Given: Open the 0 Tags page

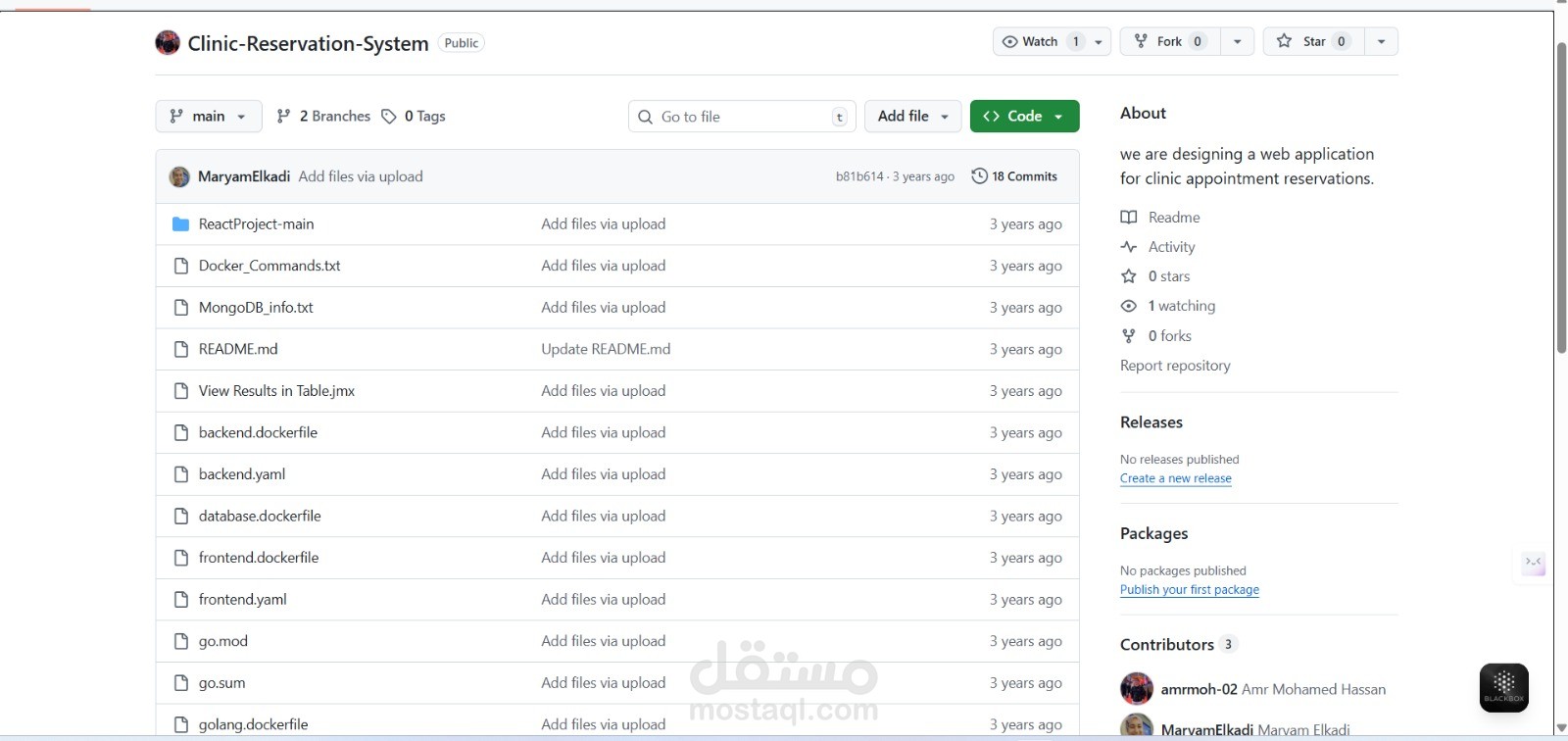Looking at the screenshot, I should pyautogui.click(x=414, y=116).
